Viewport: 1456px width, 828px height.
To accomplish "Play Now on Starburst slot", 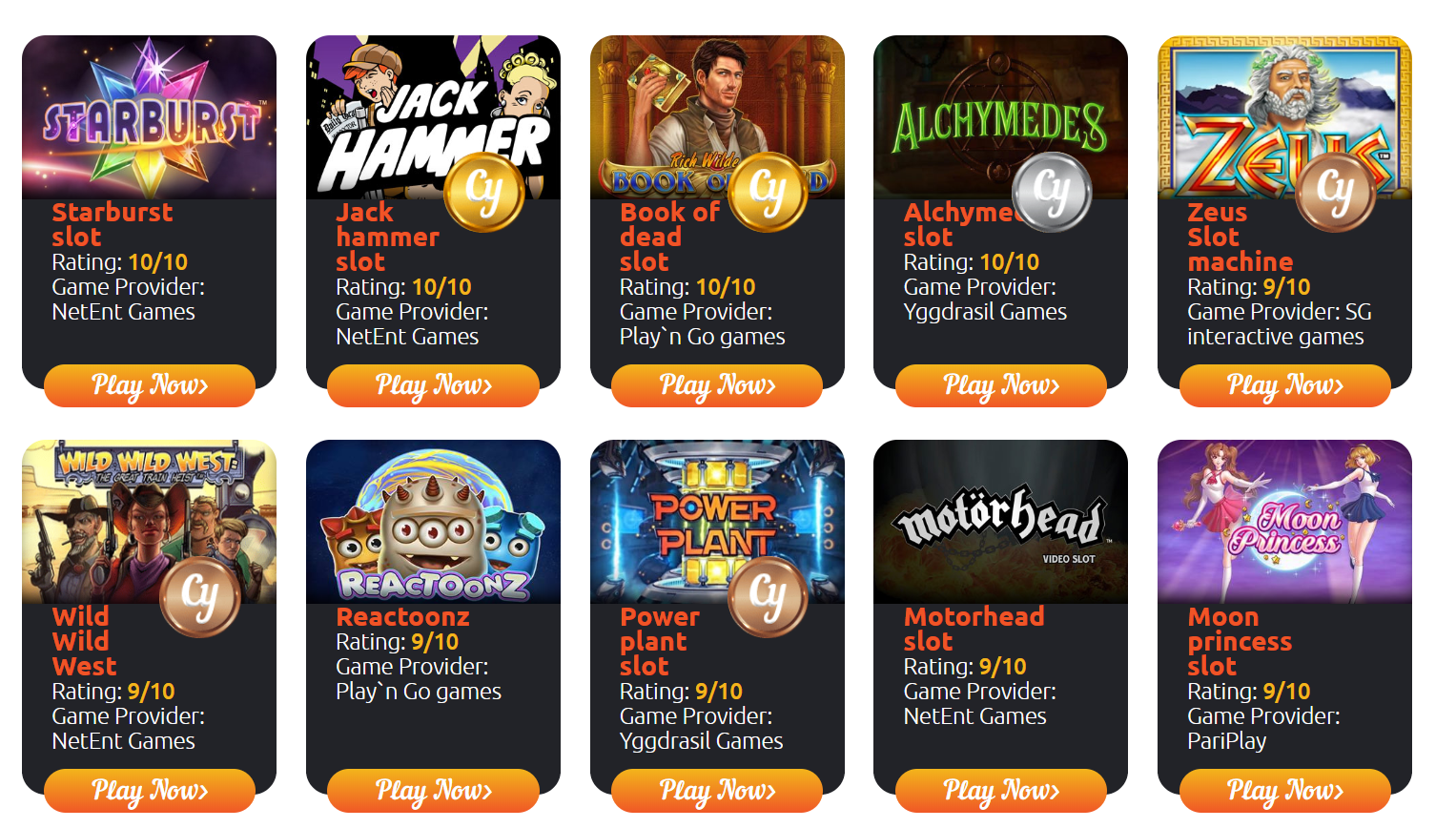I will click(x=150, y=385).
